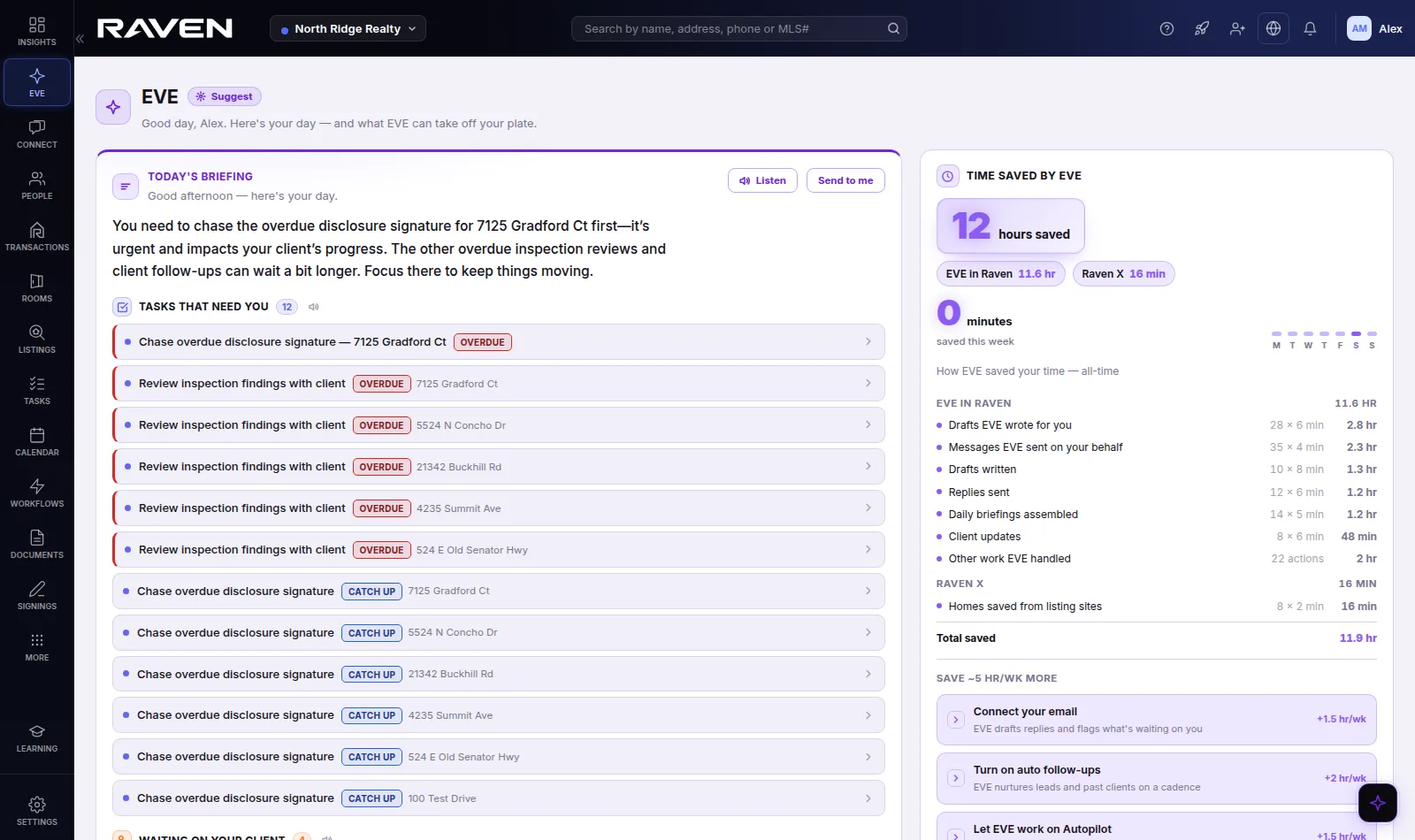Toggle the speaker icon beside Tasks That Need You
This screenshot has height=840, width=1415.
tap(313, 307)
